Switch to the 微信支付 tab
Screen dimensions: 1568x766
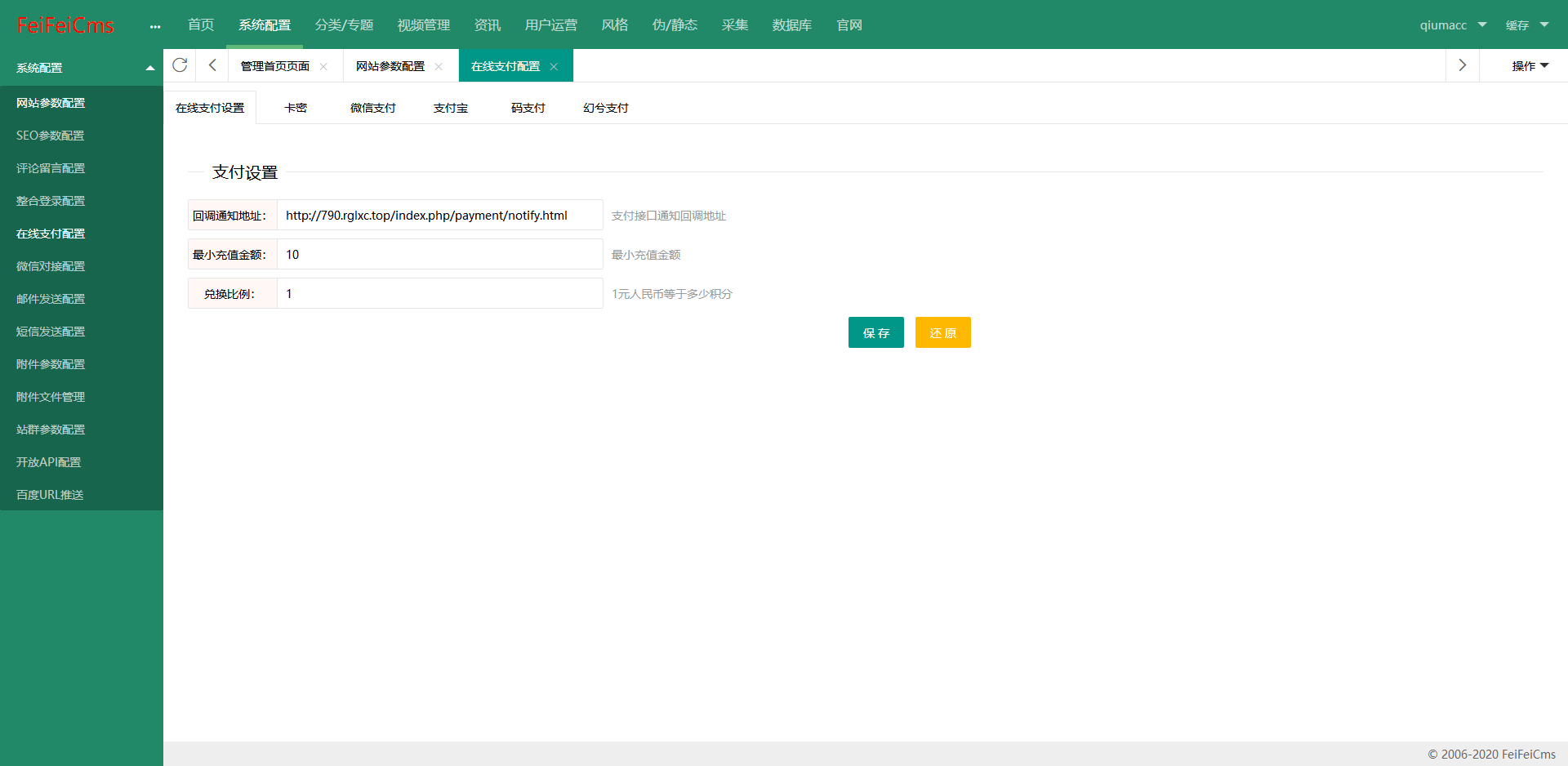(x=372, y=108)
